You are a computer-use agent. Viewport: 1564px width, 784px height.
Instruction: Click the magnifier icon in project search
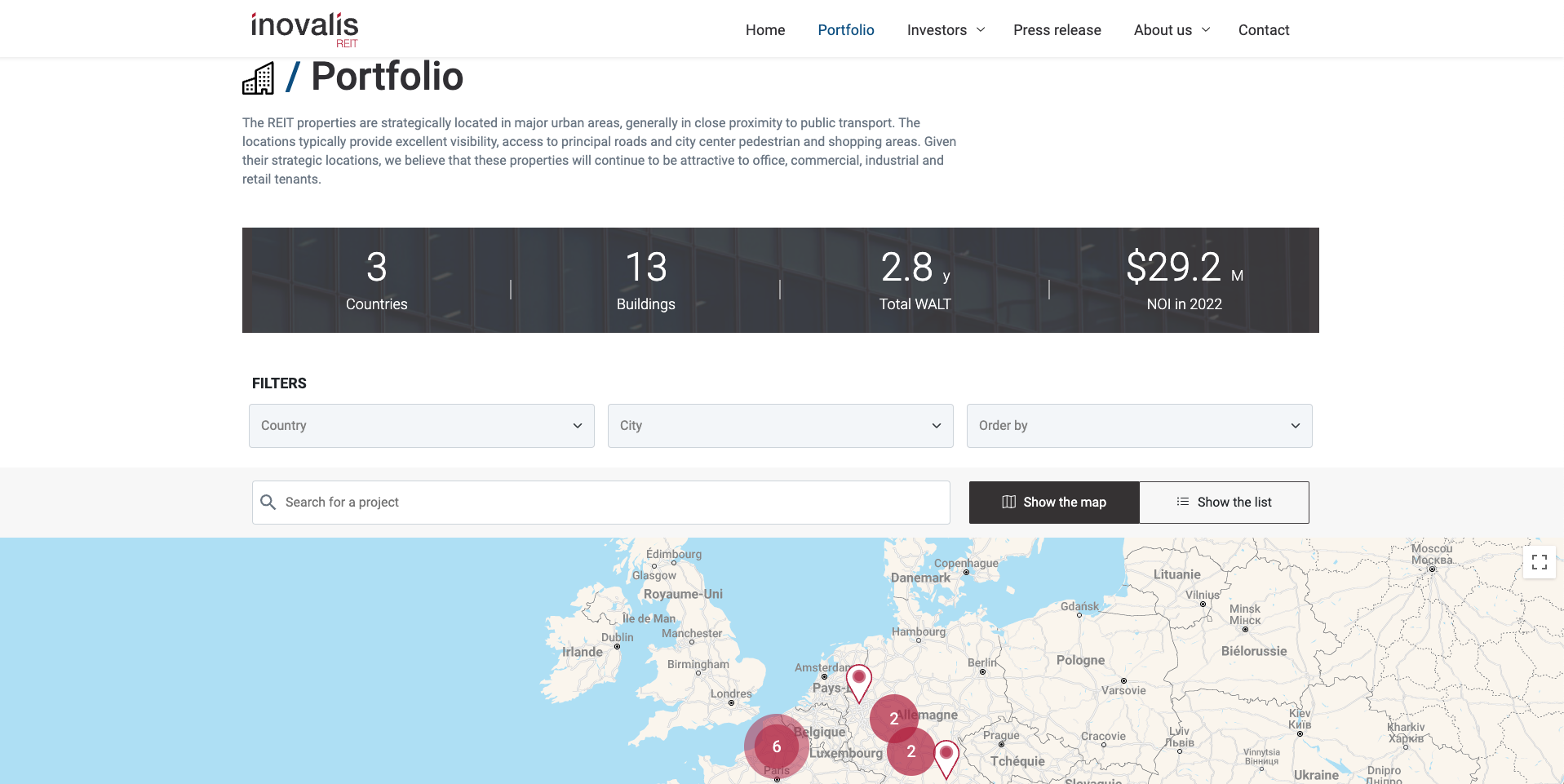coord(268,503)
